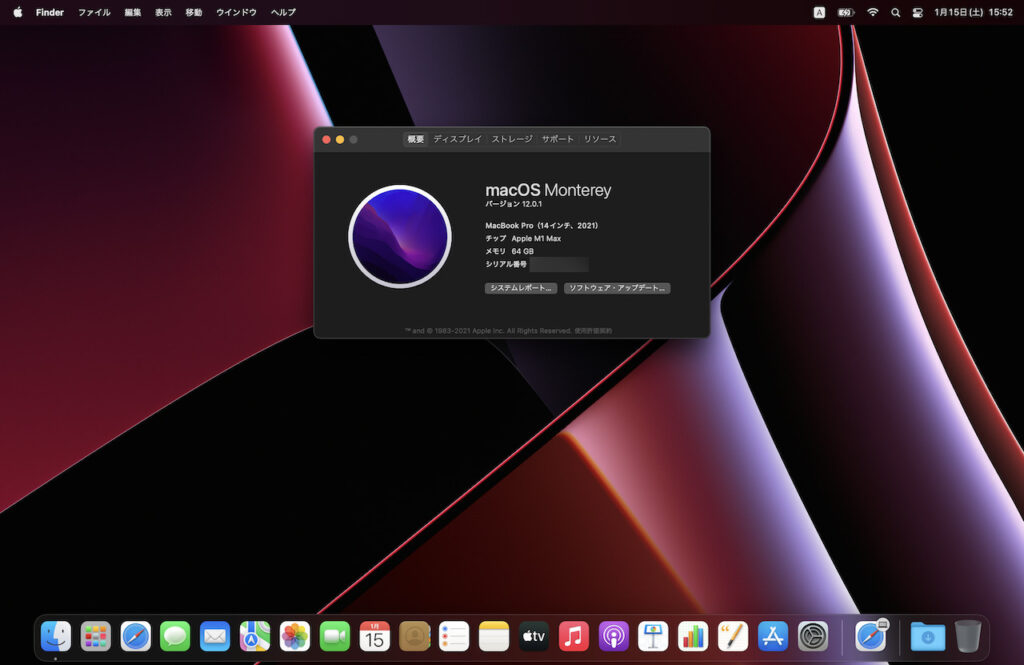This screenshot has width=1024, height=665.
Task: Open the 表示 menu
Action: 163,12
